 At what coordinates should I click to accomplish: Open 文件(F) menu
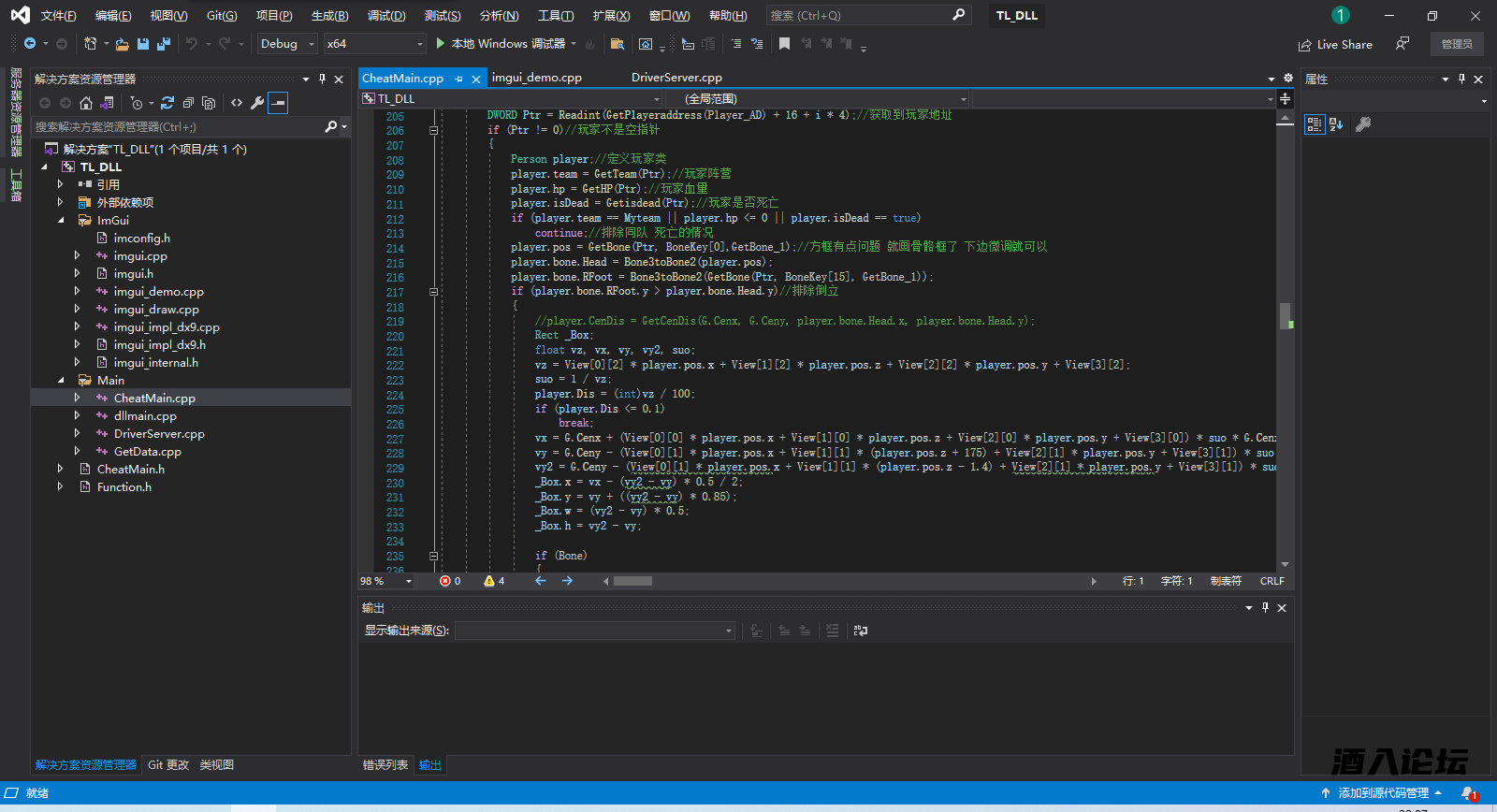(x=58, y=16)
